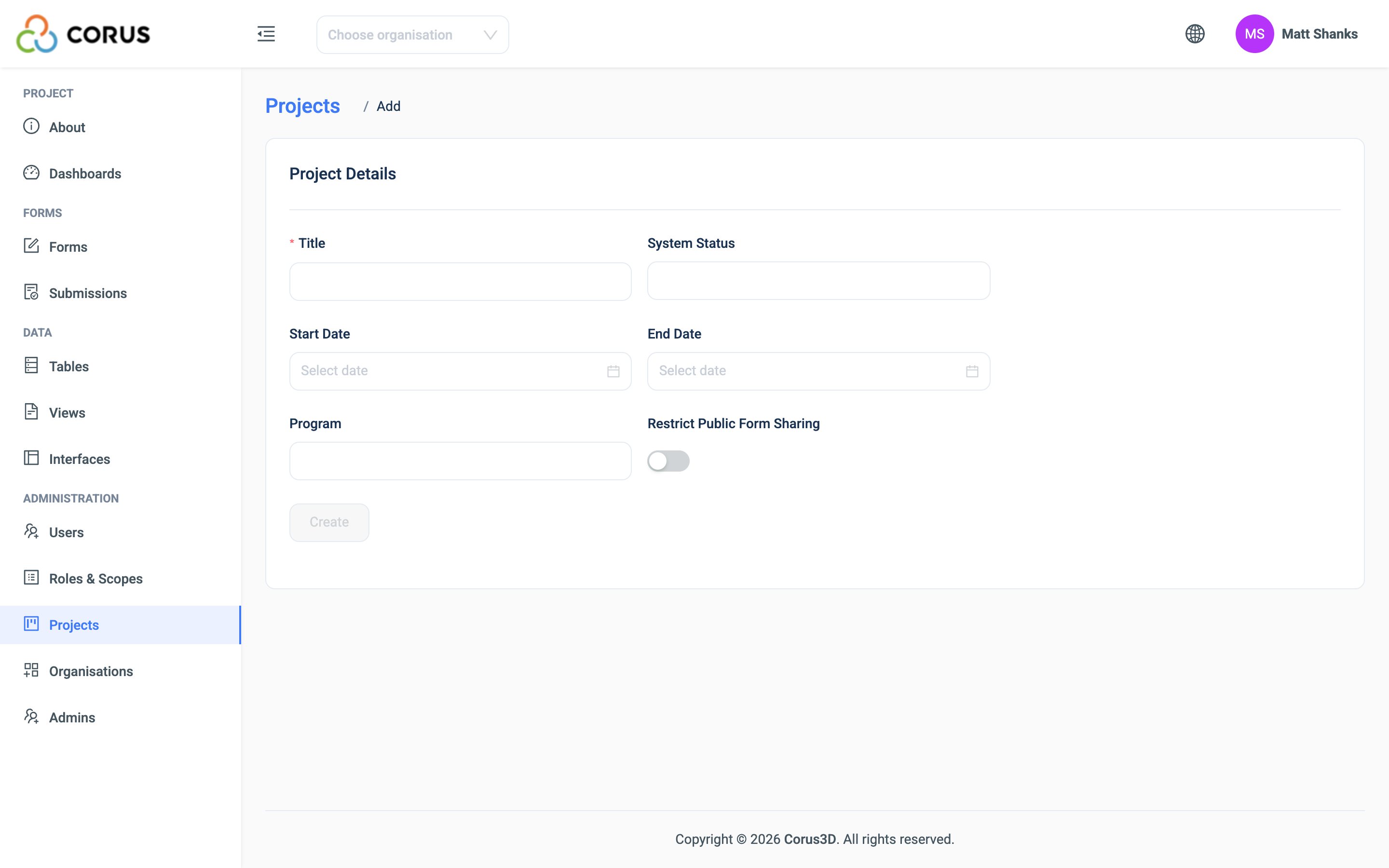The width and height of the screenshot is (1389, 868).
Task: Click the Interfaces layout icon
Action: click(31, 458)
